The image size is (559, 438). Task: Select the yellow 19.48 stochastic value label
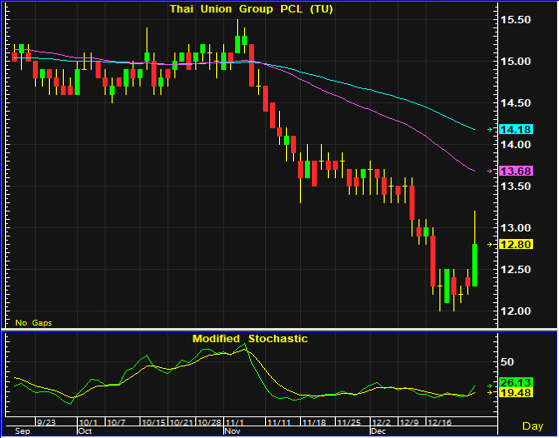click(x=516, y=393)
